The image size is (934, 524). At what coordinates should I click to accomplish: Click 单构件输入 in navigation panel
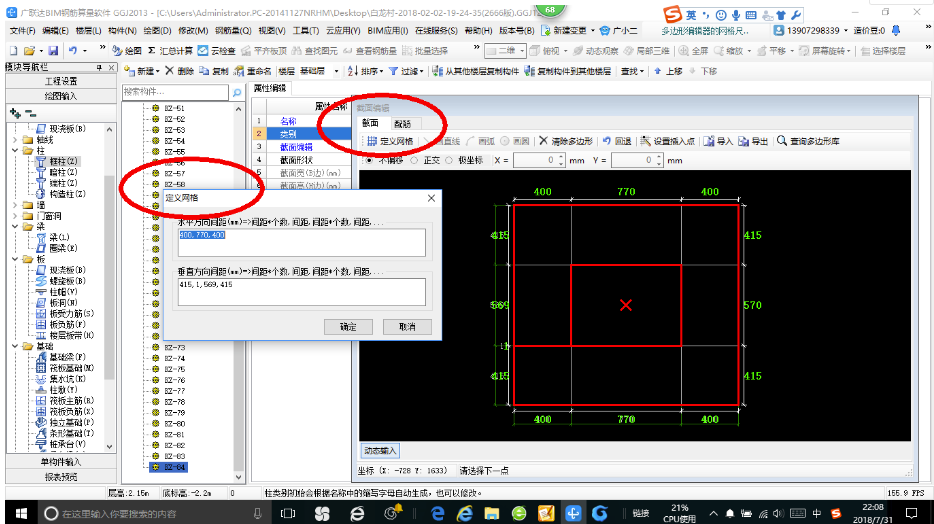click(x=61, y=461)
